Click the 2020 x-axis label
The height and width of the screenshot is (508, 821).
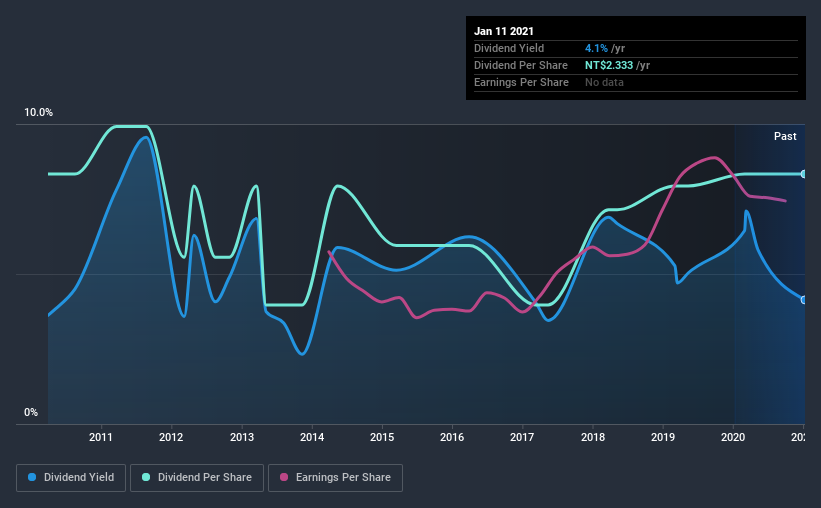tap(733, 437)
